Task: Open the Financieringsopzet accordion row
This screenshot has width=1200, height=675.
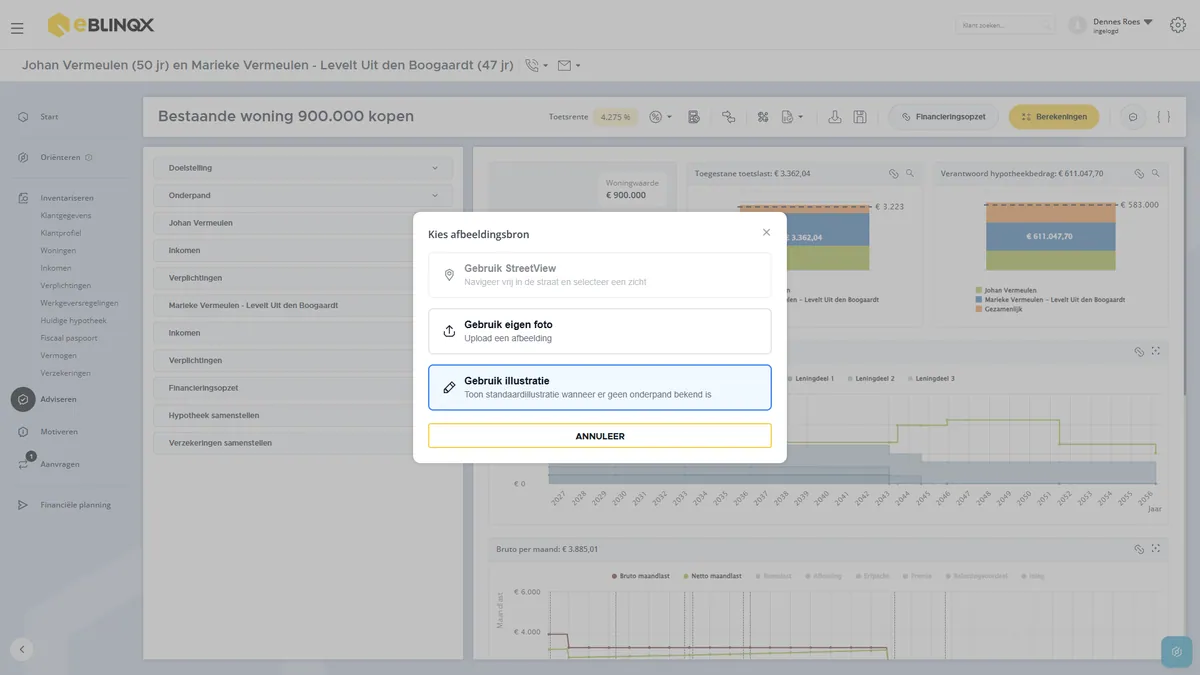Action: click(x=303, y=388)
